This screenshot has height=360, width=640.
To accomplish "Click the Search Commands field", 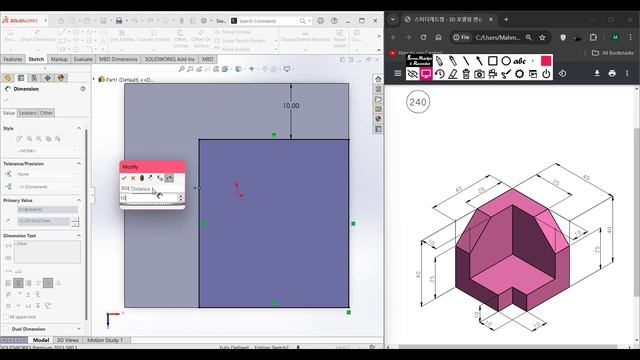I will pos(269,21).
